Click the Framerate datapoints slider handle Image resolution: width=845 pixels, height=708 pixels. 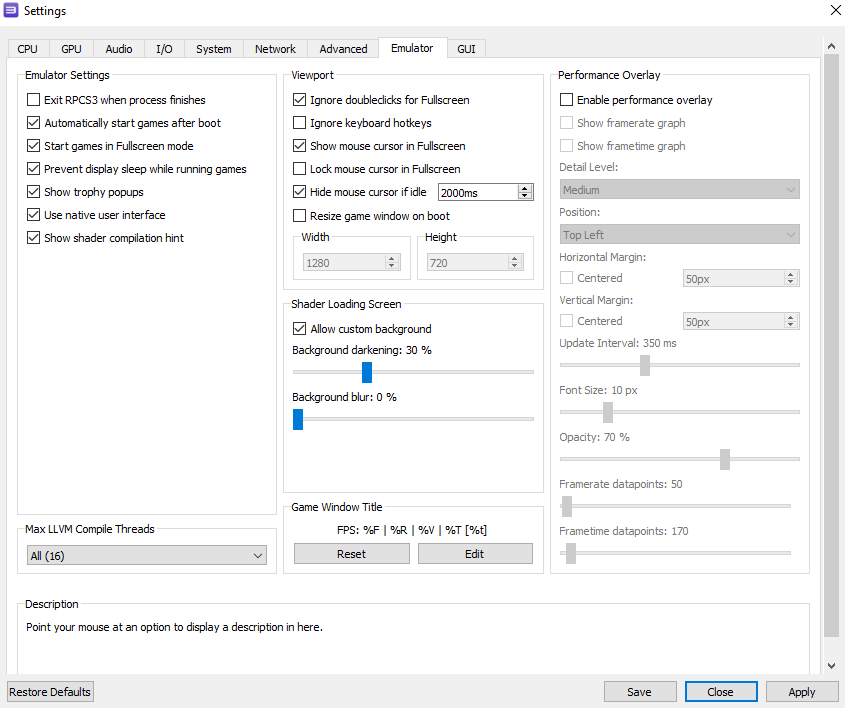click(566, 506)
